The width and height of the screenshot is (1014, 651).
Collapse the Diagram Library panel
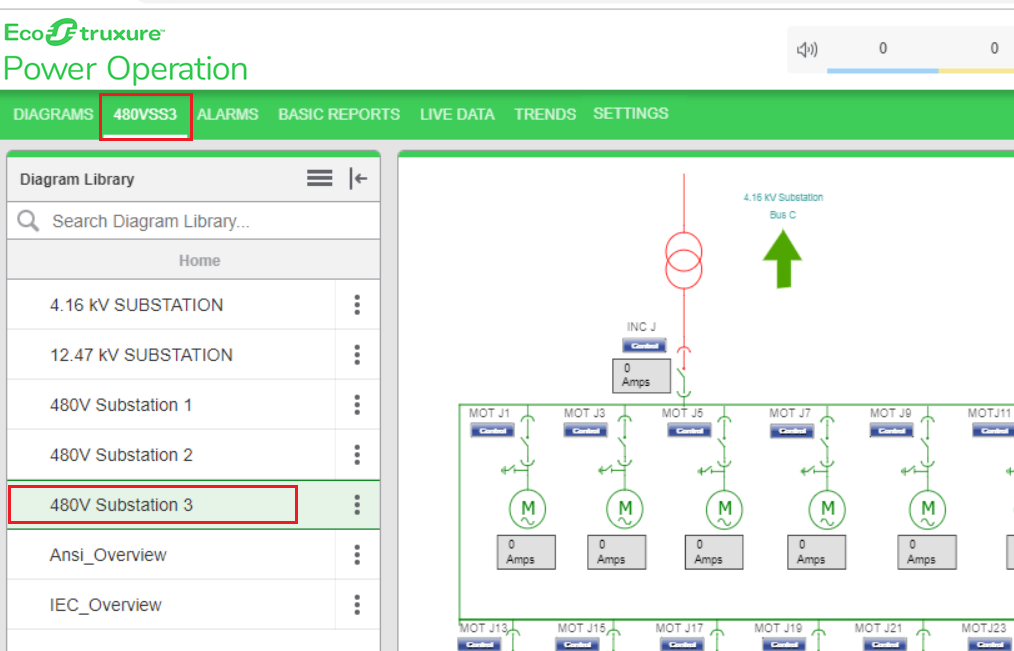pos(358,178)
